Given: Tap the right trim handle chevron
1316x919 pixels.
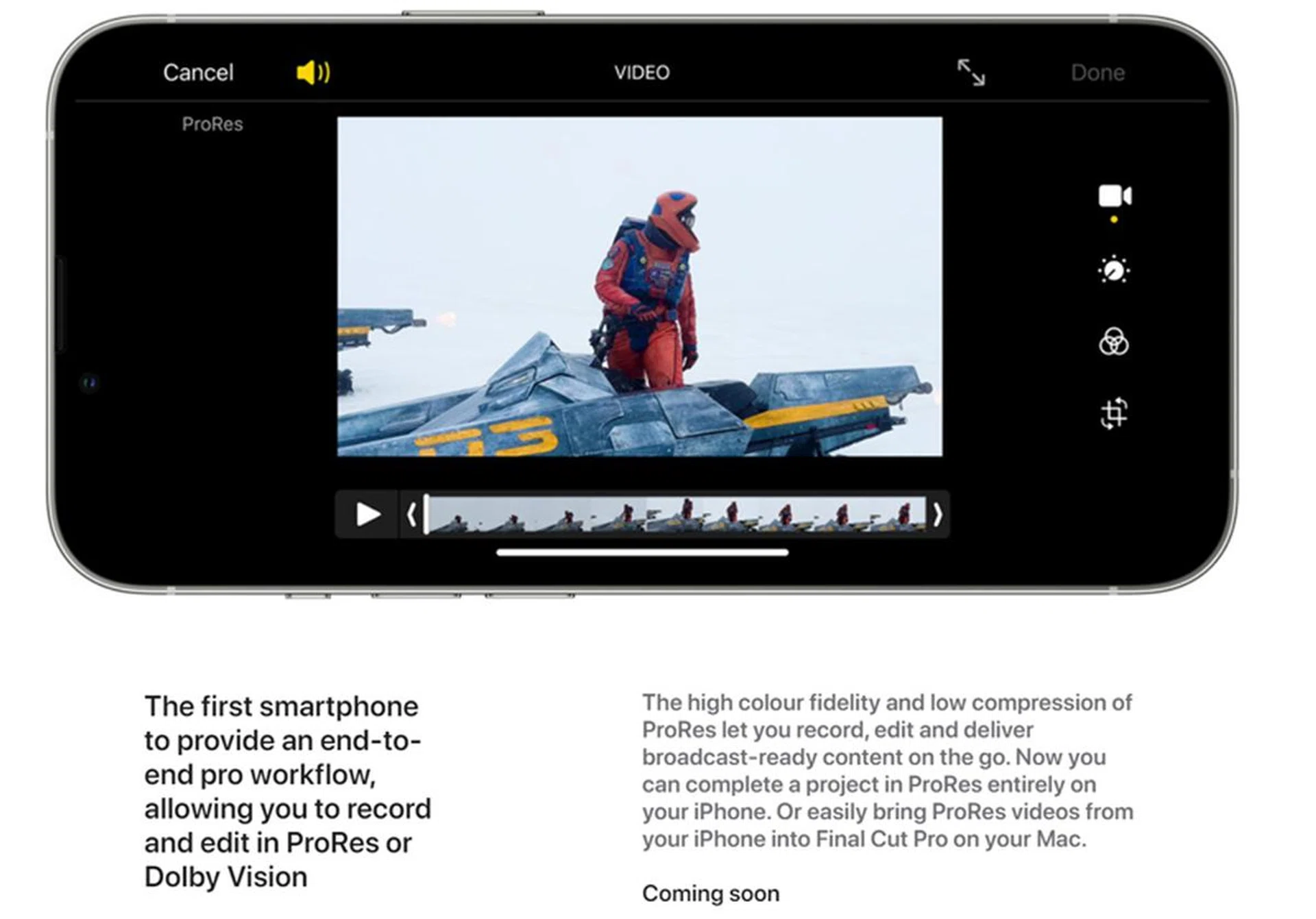Looking at the screenshot, I should tap(937, 515).
